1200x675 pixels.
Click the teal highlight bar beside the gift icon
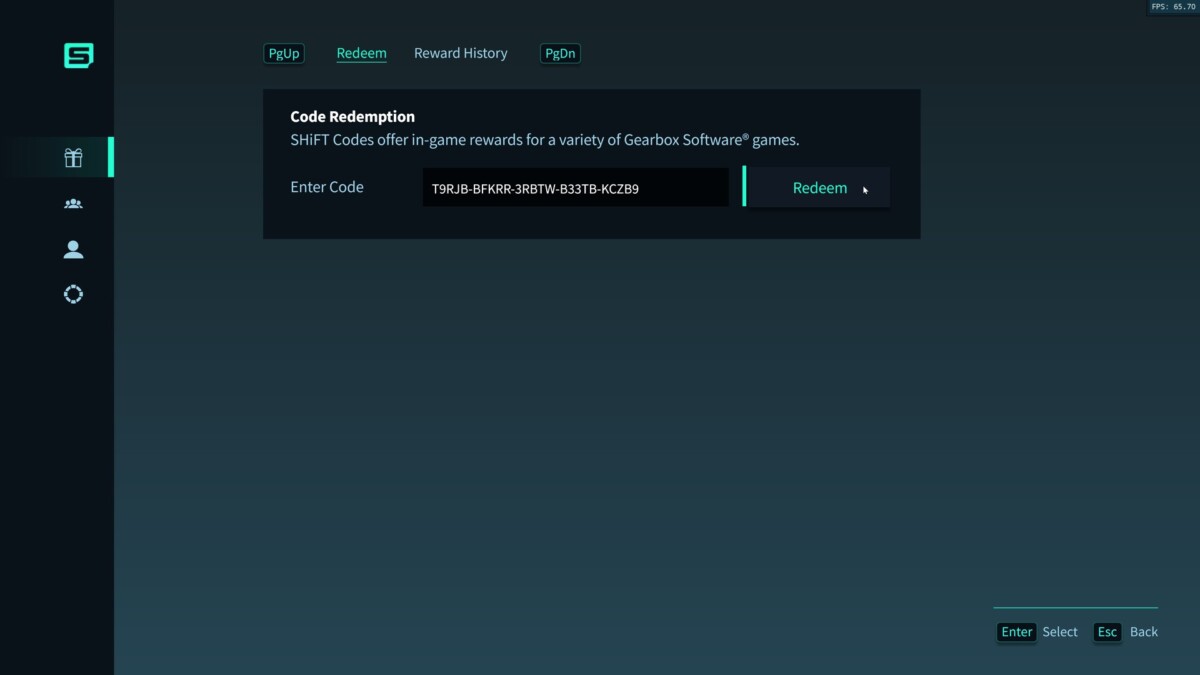pyautogui.click(x=112, y=157)
